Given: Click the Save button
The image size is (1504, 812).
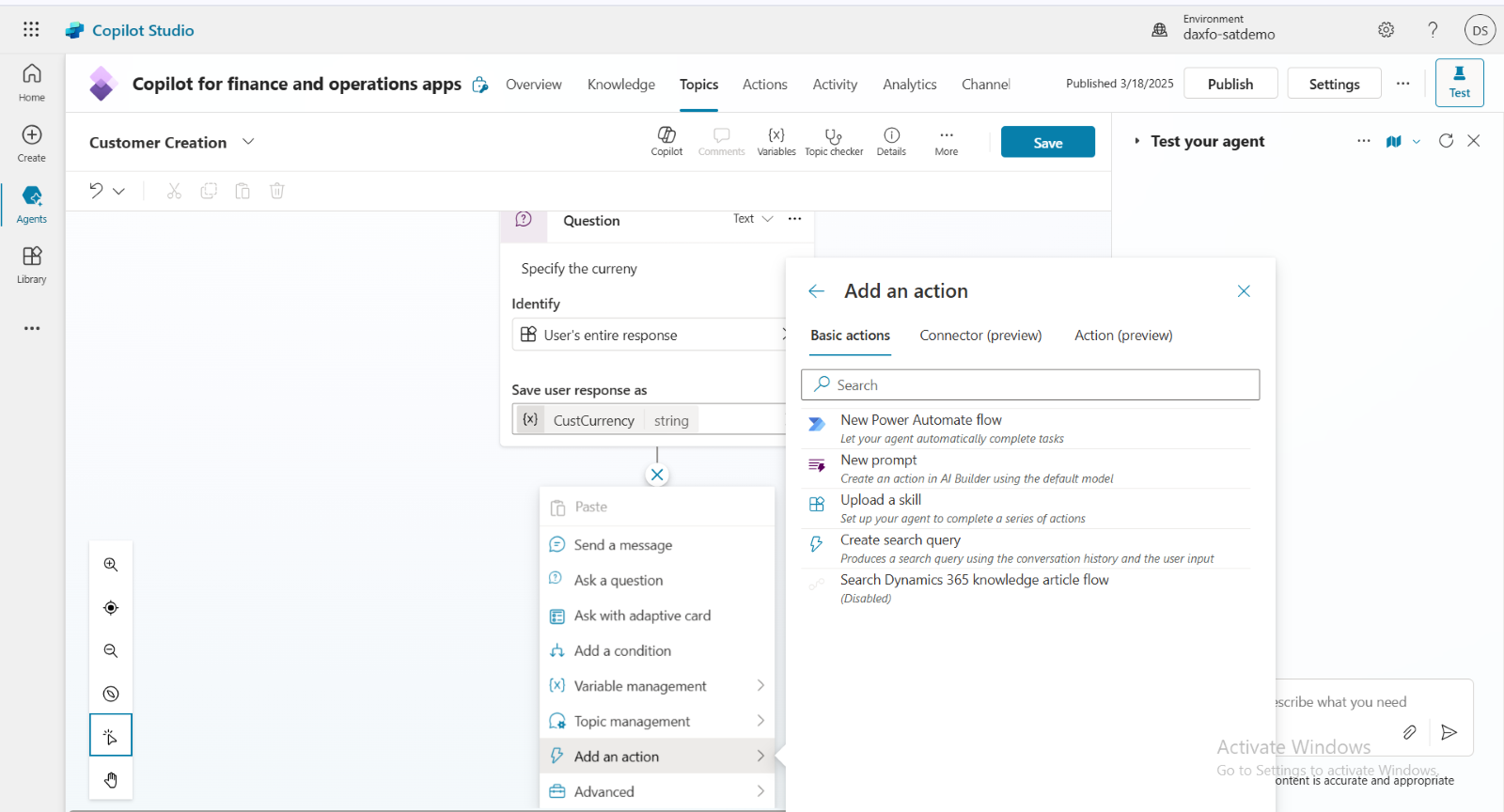Looking at the screenshot, I should pos(1047,142).
